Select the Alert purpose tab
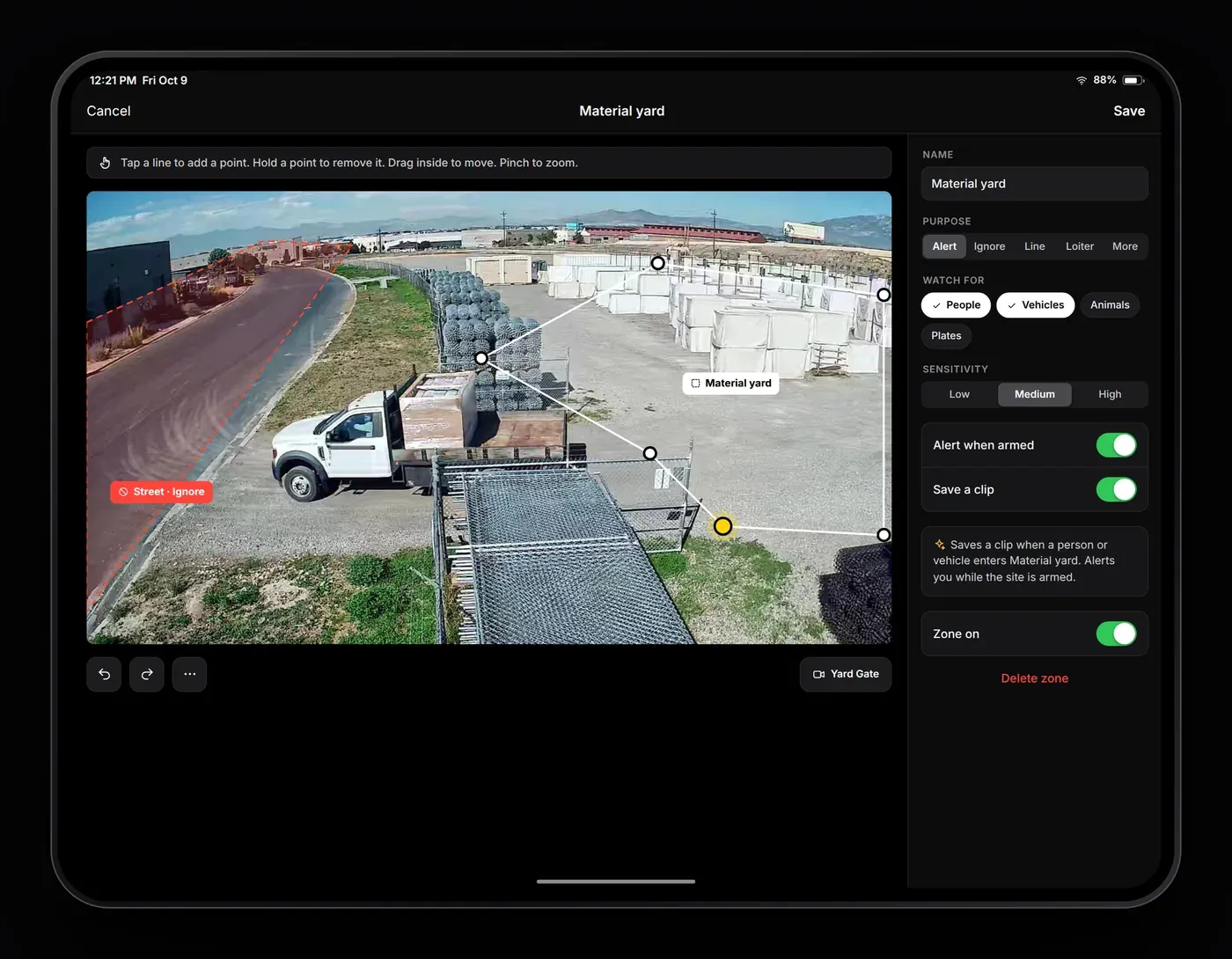 944,246
